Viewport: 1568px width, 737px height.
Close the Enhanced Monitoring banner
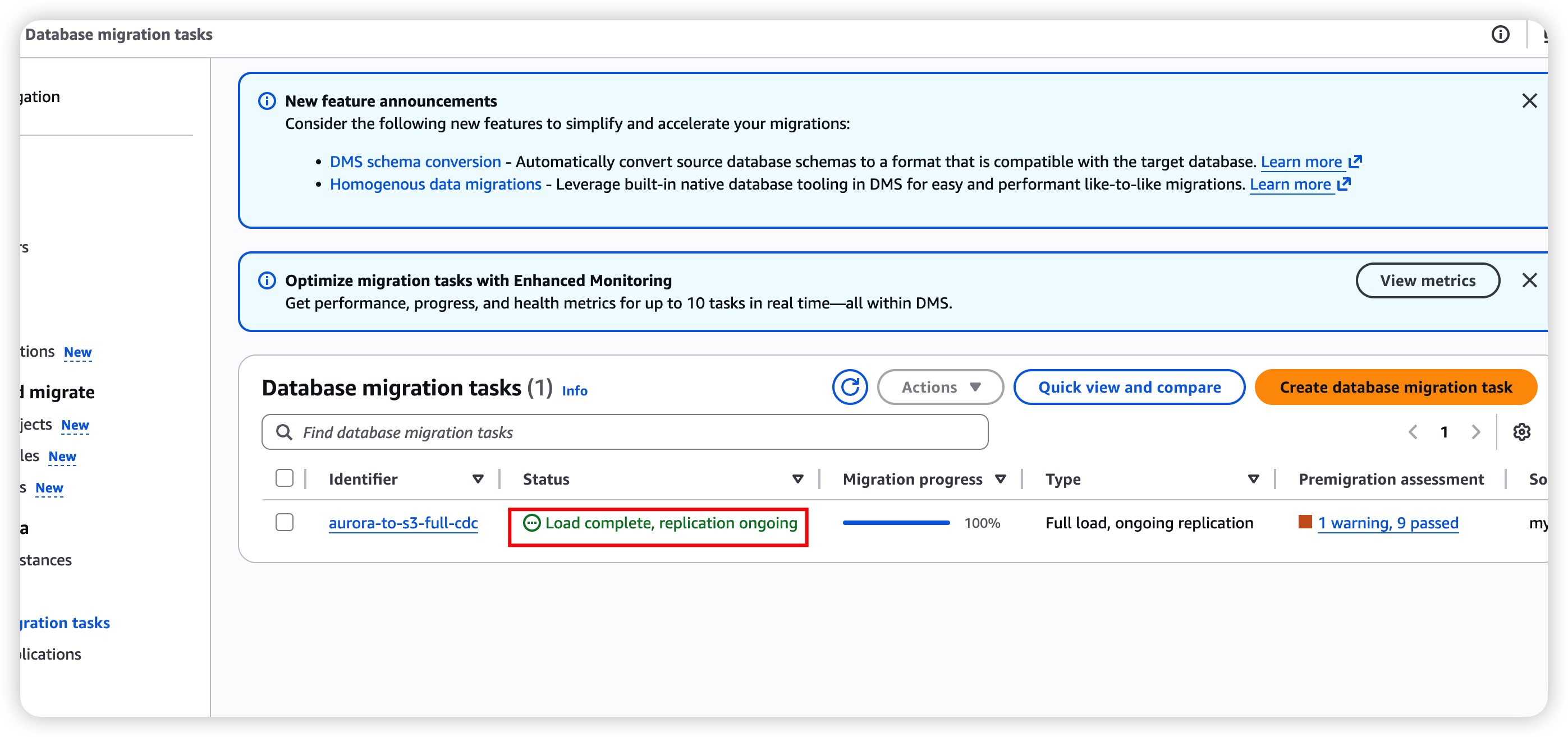(1529, 280)
